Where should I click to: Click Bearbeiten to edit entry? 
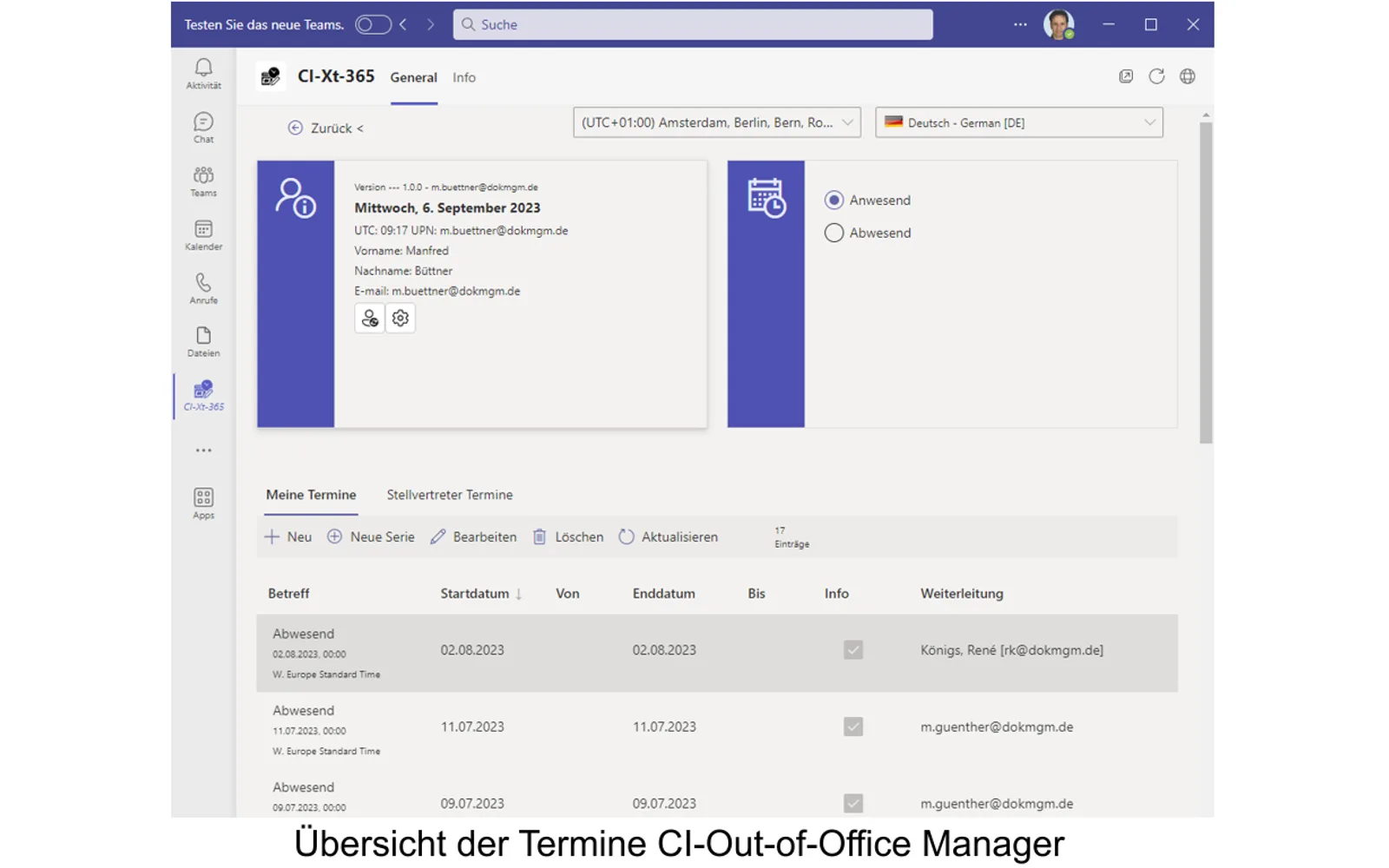pos(474,537)
